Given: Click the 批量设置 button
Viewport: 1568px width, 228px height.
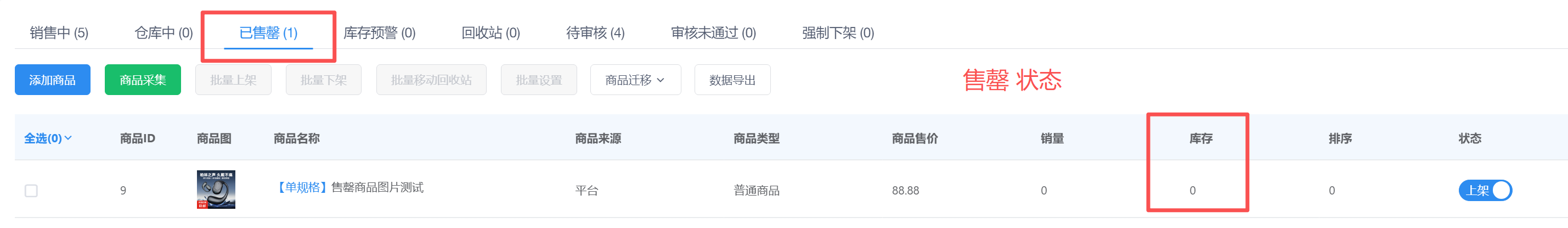Looking at the screenshot, I should coord(539,80).
